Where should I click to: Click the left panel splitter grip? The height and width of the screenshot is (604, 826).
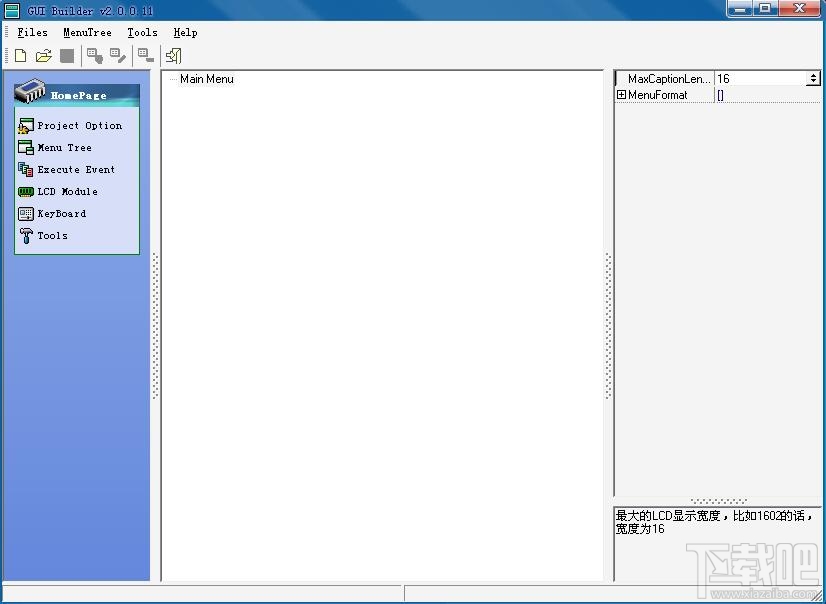coord(155,326)
